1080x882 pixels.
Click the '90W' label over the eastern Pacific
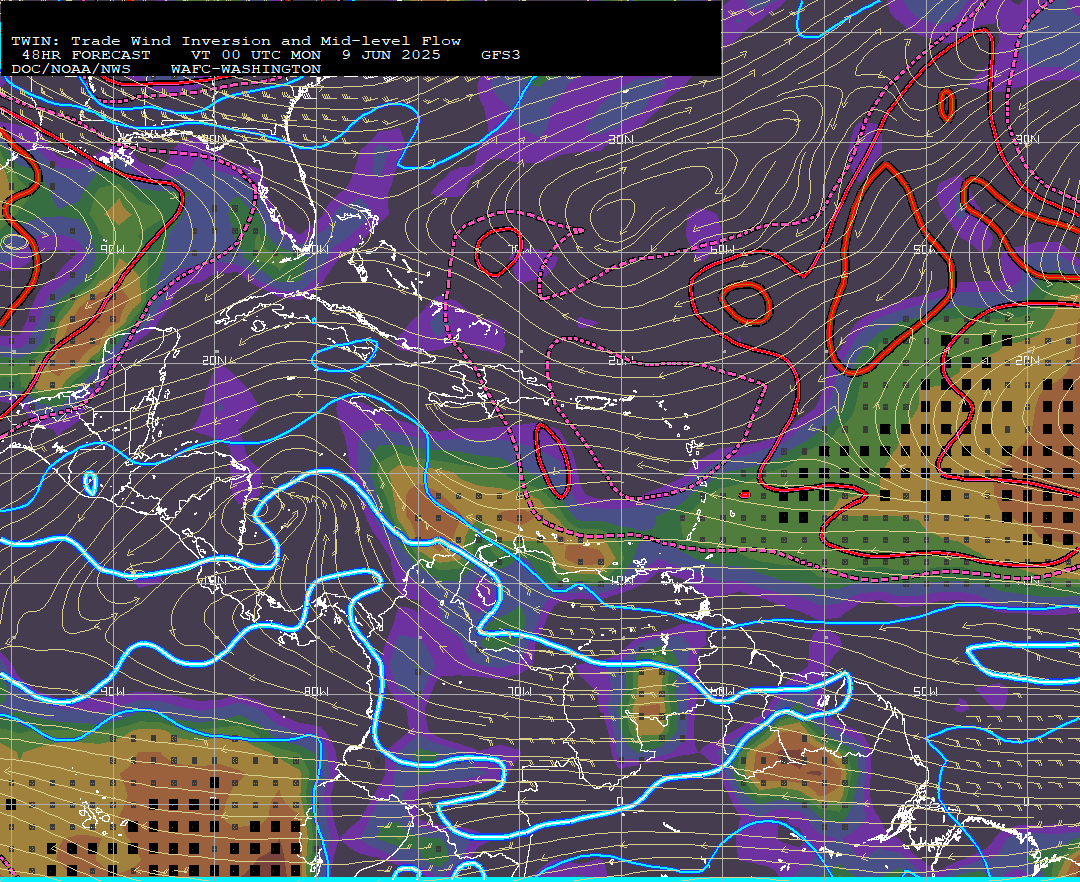coord(113,691)
